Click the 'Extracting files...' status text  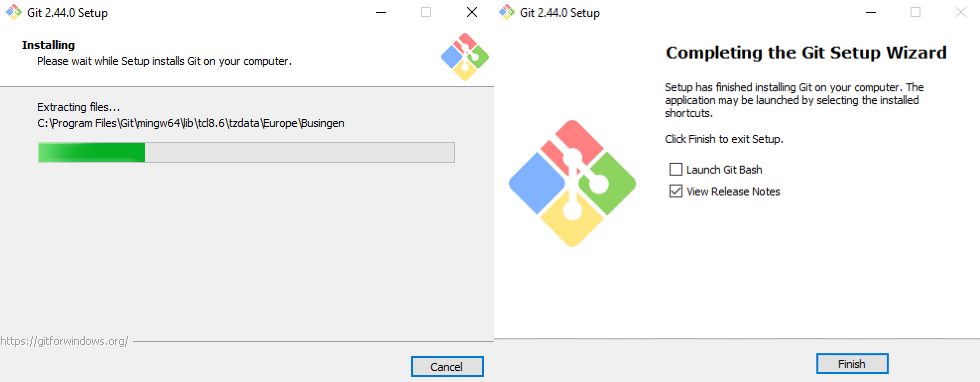point(79,107)
